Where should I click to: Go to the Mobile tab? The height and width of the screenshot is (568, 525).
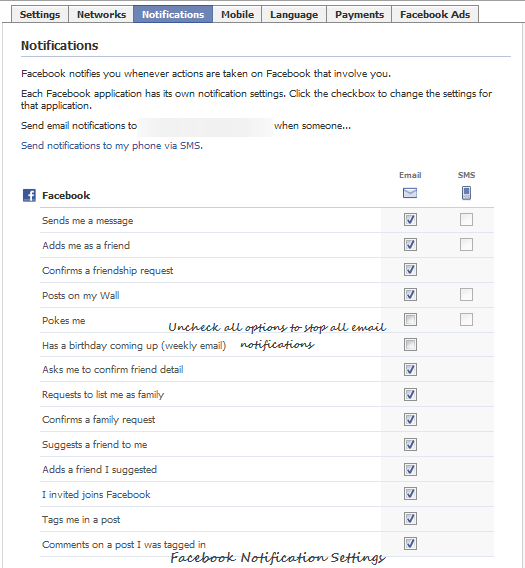point(237,14)
